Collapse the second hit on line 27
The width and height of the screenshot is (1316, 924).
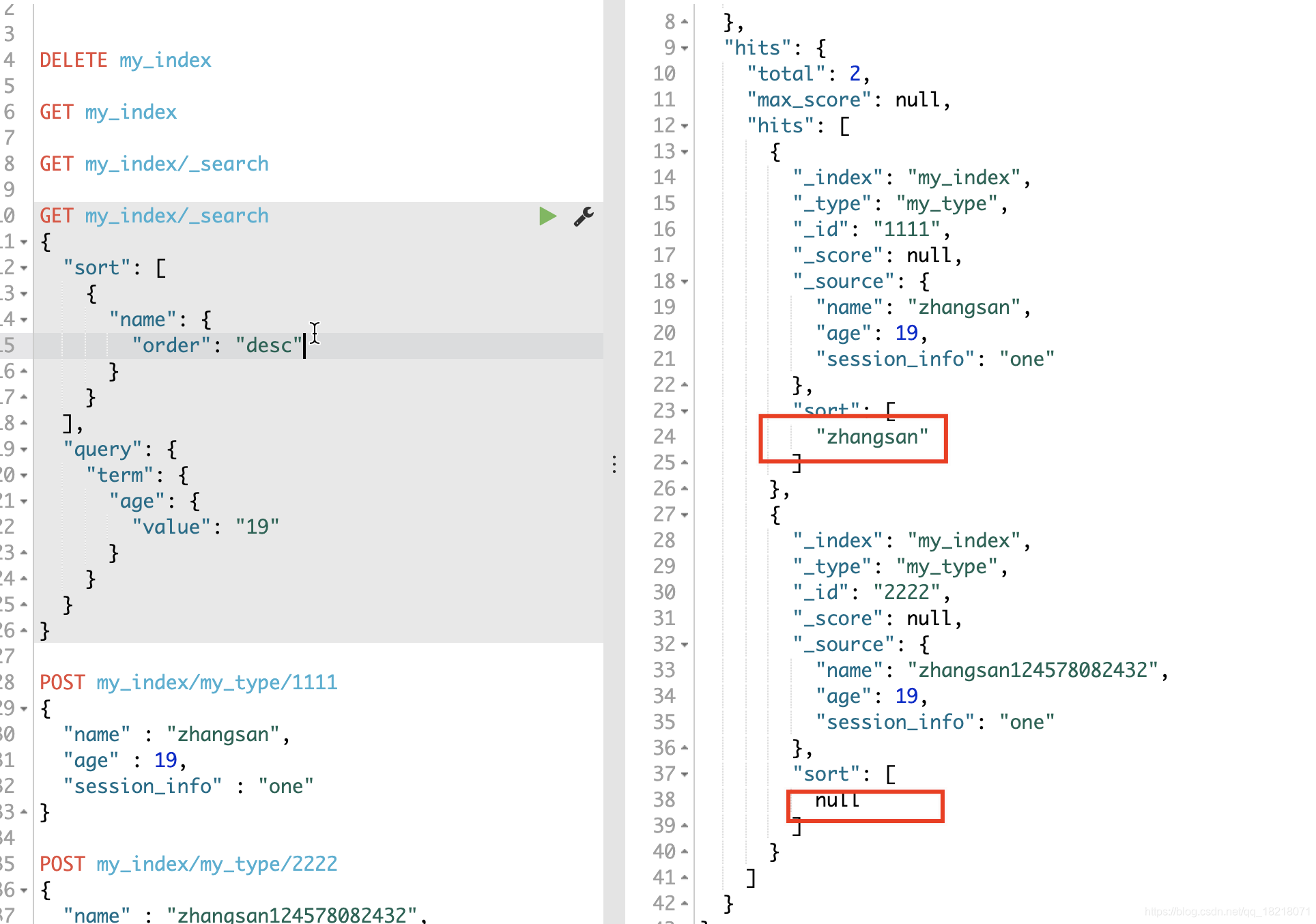tap(685, 515)
